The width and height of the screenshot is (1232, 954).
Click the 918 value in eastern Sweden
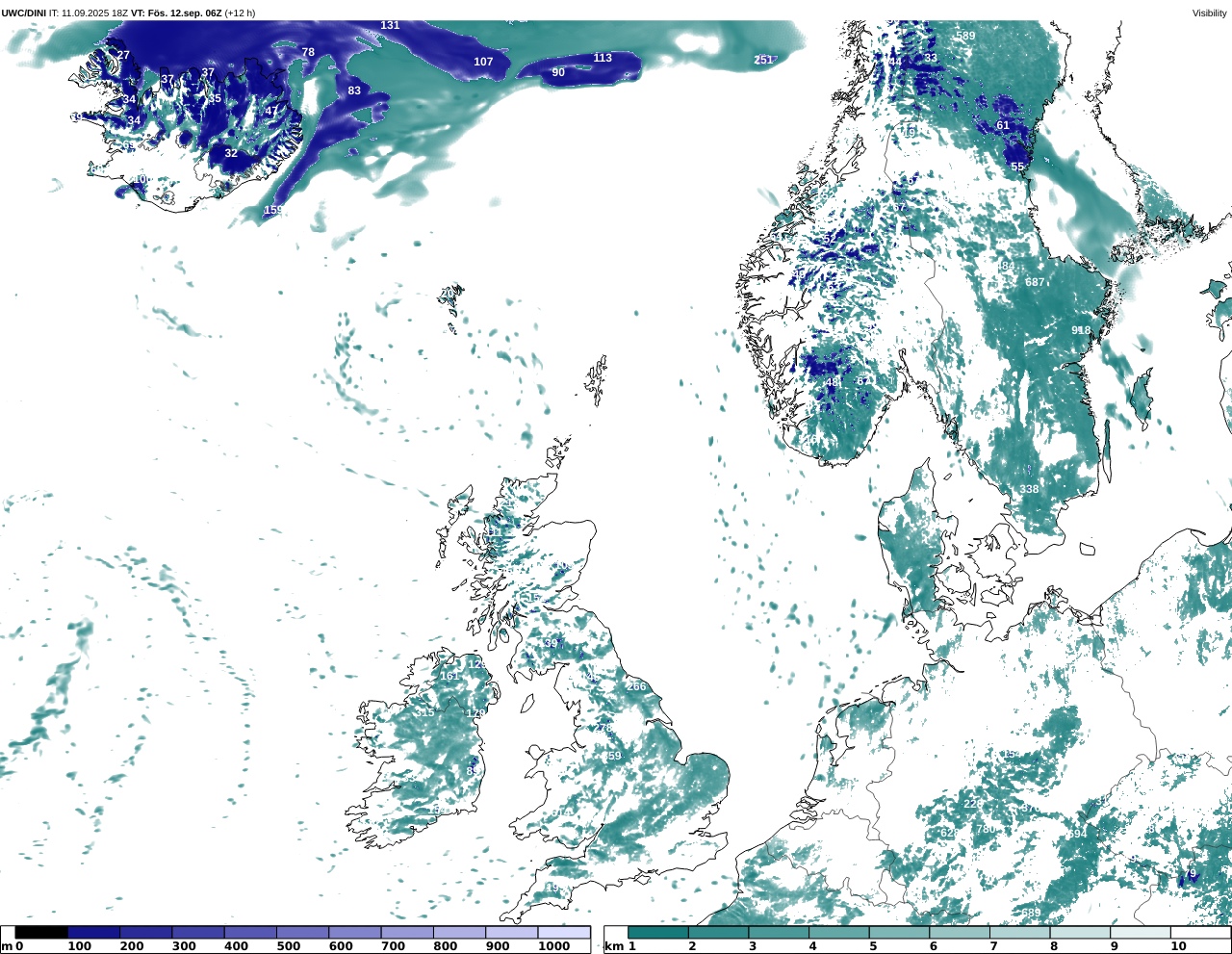click(1081, 330)
